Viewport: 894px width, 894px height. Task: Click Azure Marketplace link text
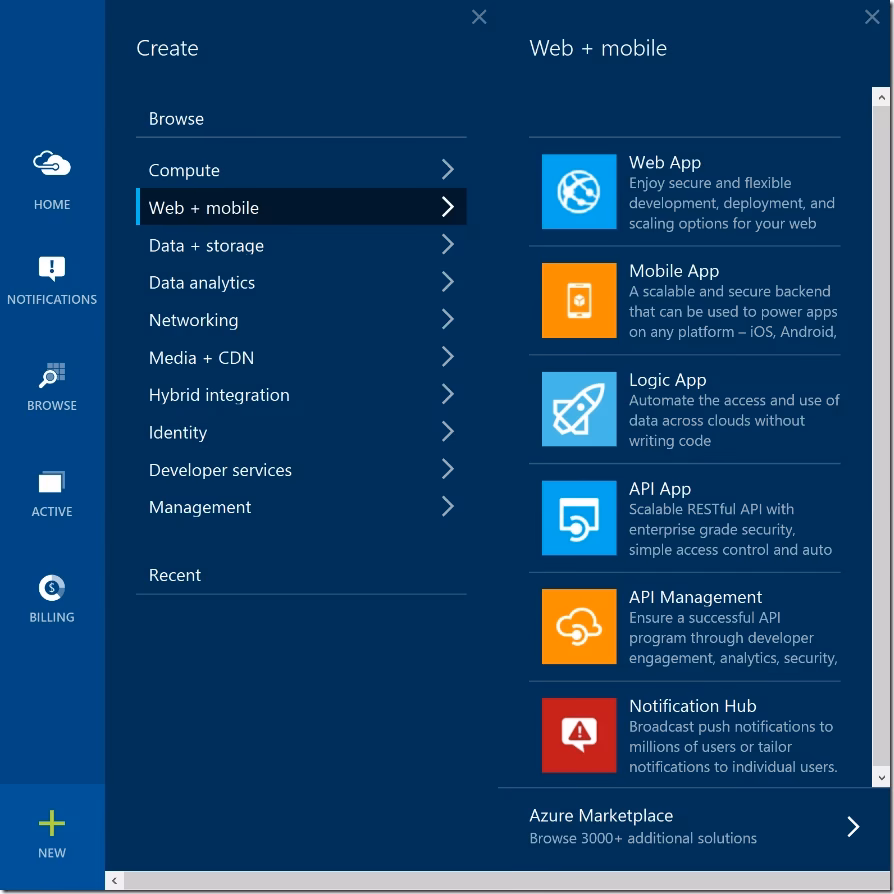[601, 815]
